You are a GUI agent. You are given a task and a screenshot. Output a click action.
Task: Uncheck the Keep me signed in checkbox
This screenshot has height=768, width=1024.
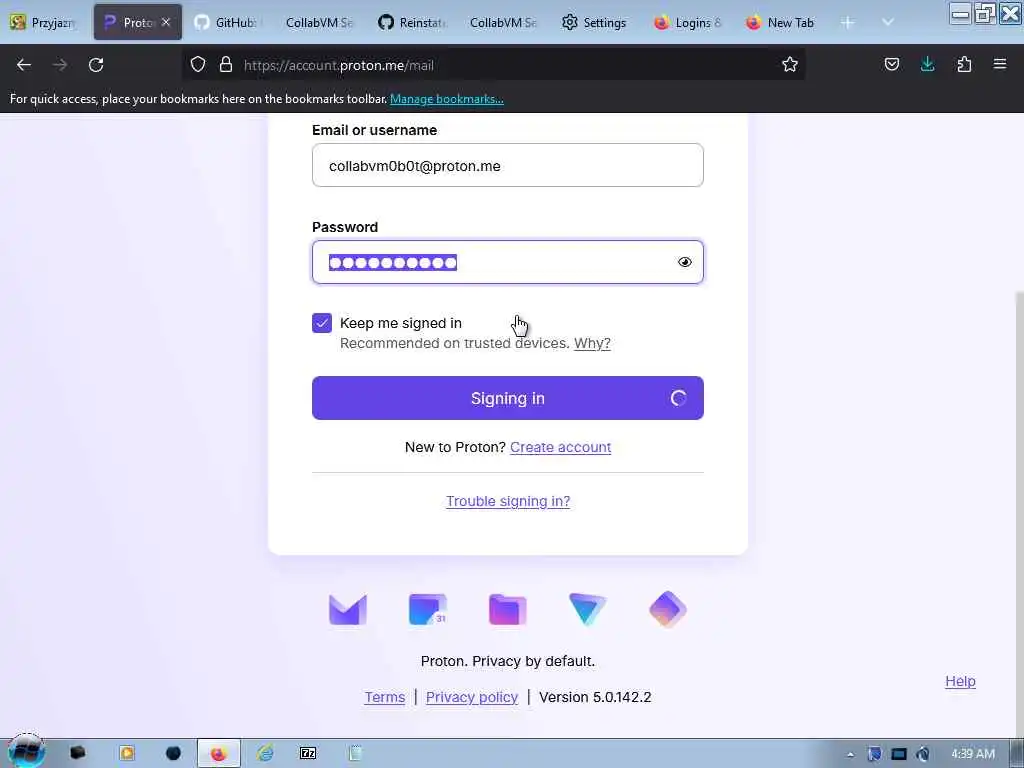(322, 323)
